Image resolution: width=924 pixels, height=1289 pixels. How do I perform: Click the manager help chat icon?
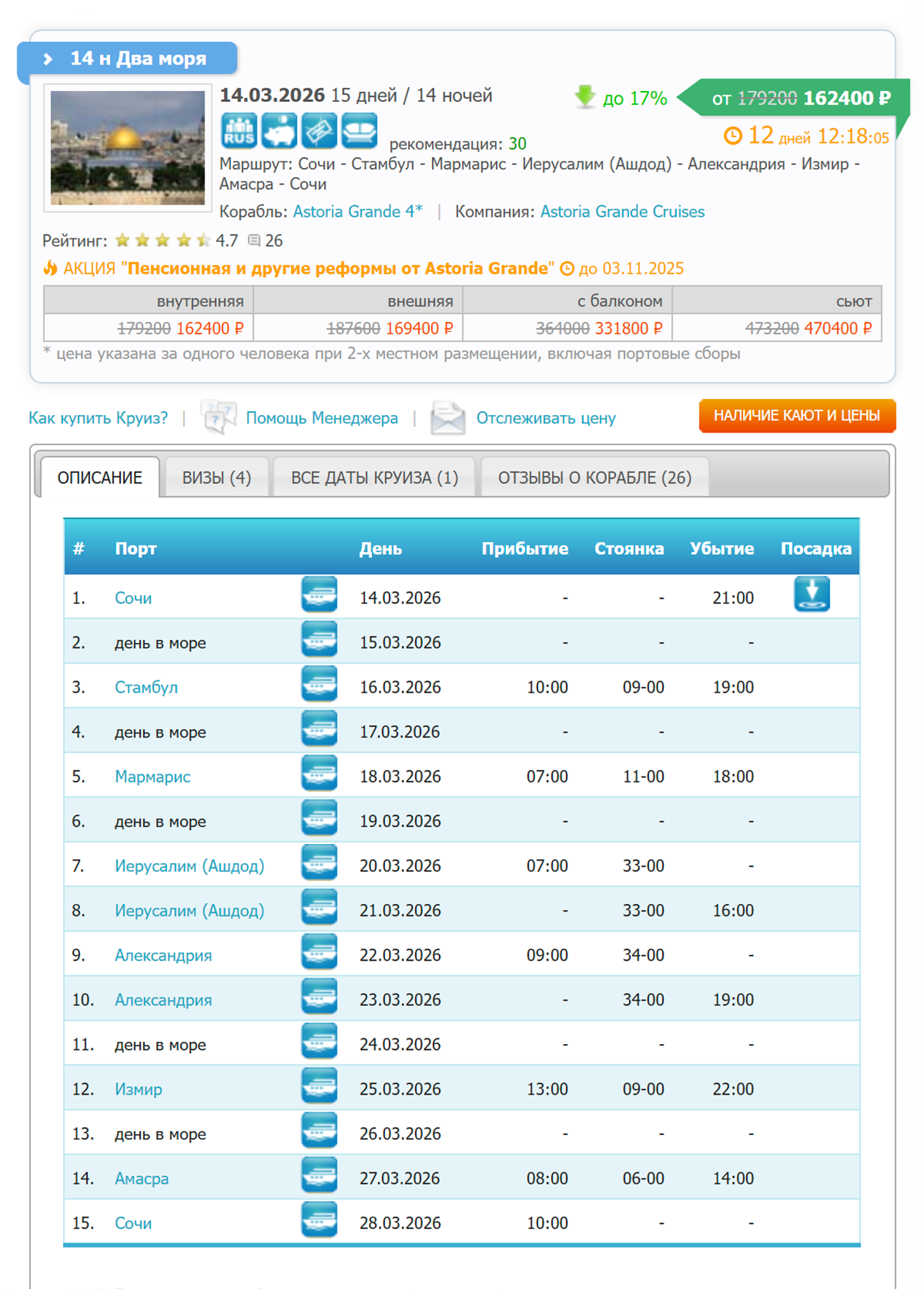[x=219, y=417]
